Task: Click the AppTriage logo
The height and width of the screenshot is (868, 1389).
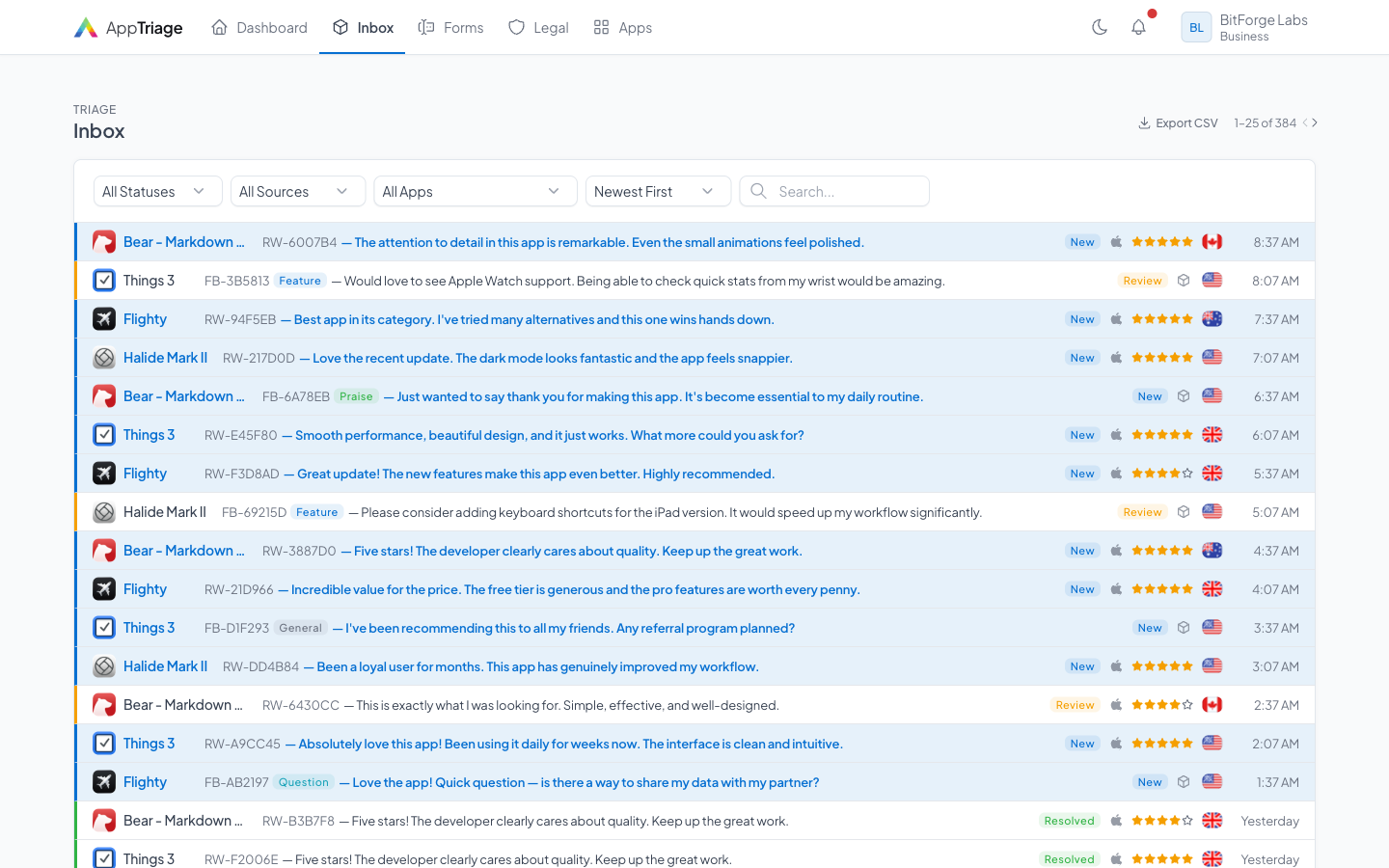Action: point(127,27)
